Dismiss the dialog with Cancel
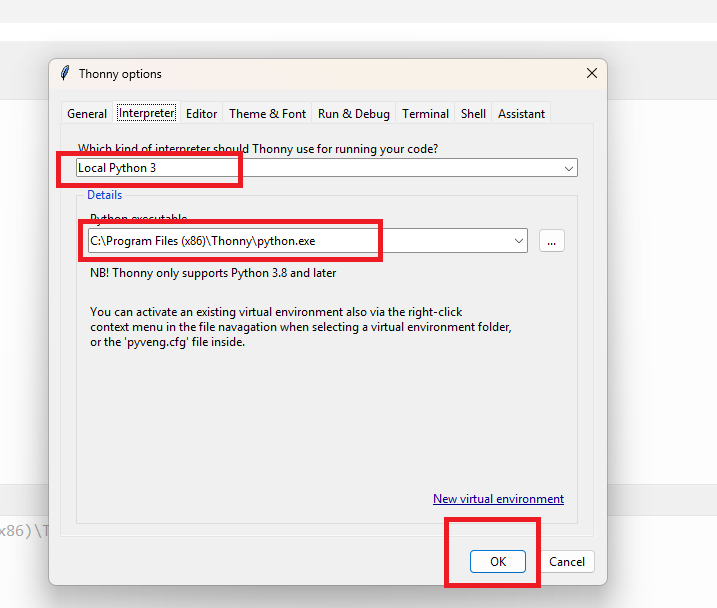 pyautogui.click(x=567, y=561)
